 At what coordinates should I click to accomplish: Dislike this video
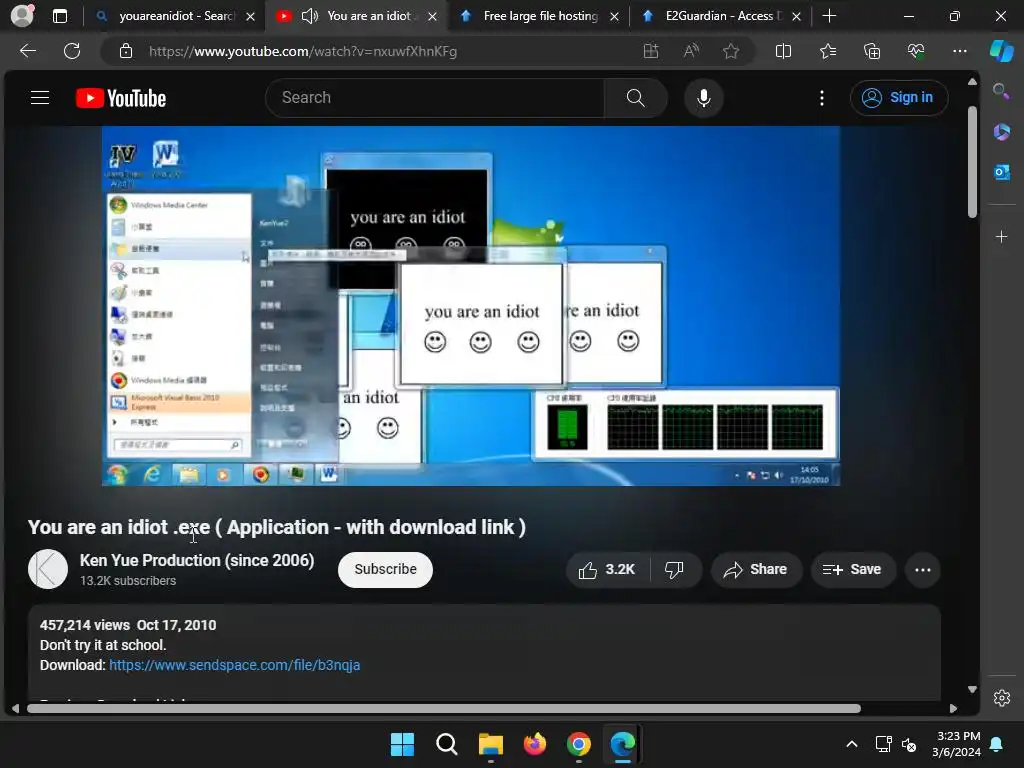[x=674, y=569]
